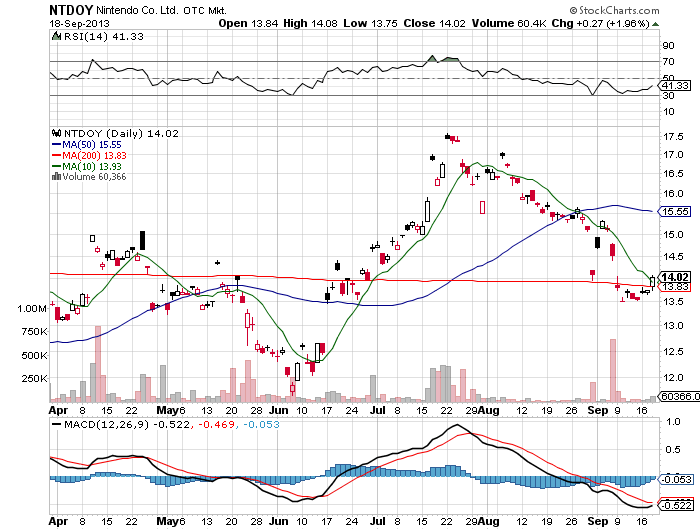
Task: Click the NTDOY ticker symbol title
Action: [x=71, y=10]
